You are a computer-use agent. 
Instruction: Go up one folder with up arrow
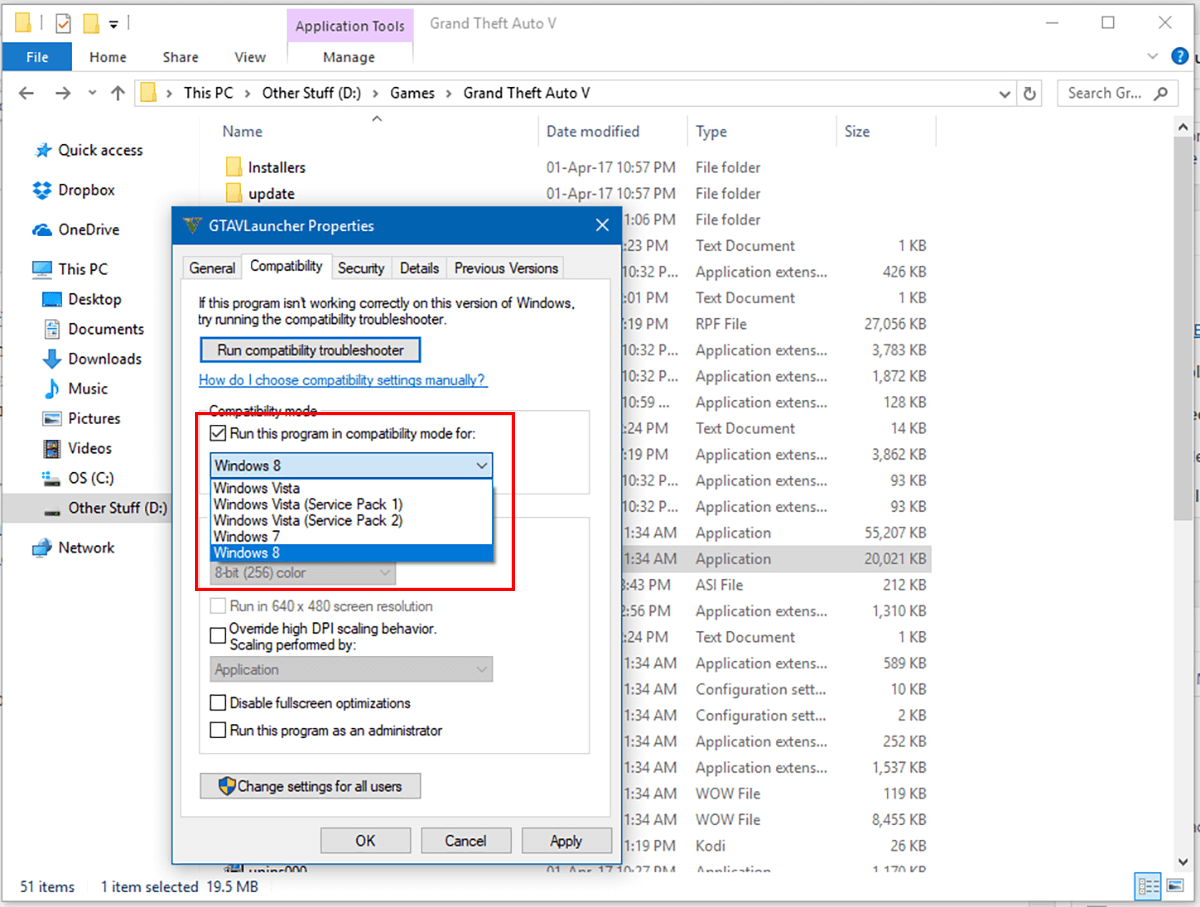pos(118,93)
